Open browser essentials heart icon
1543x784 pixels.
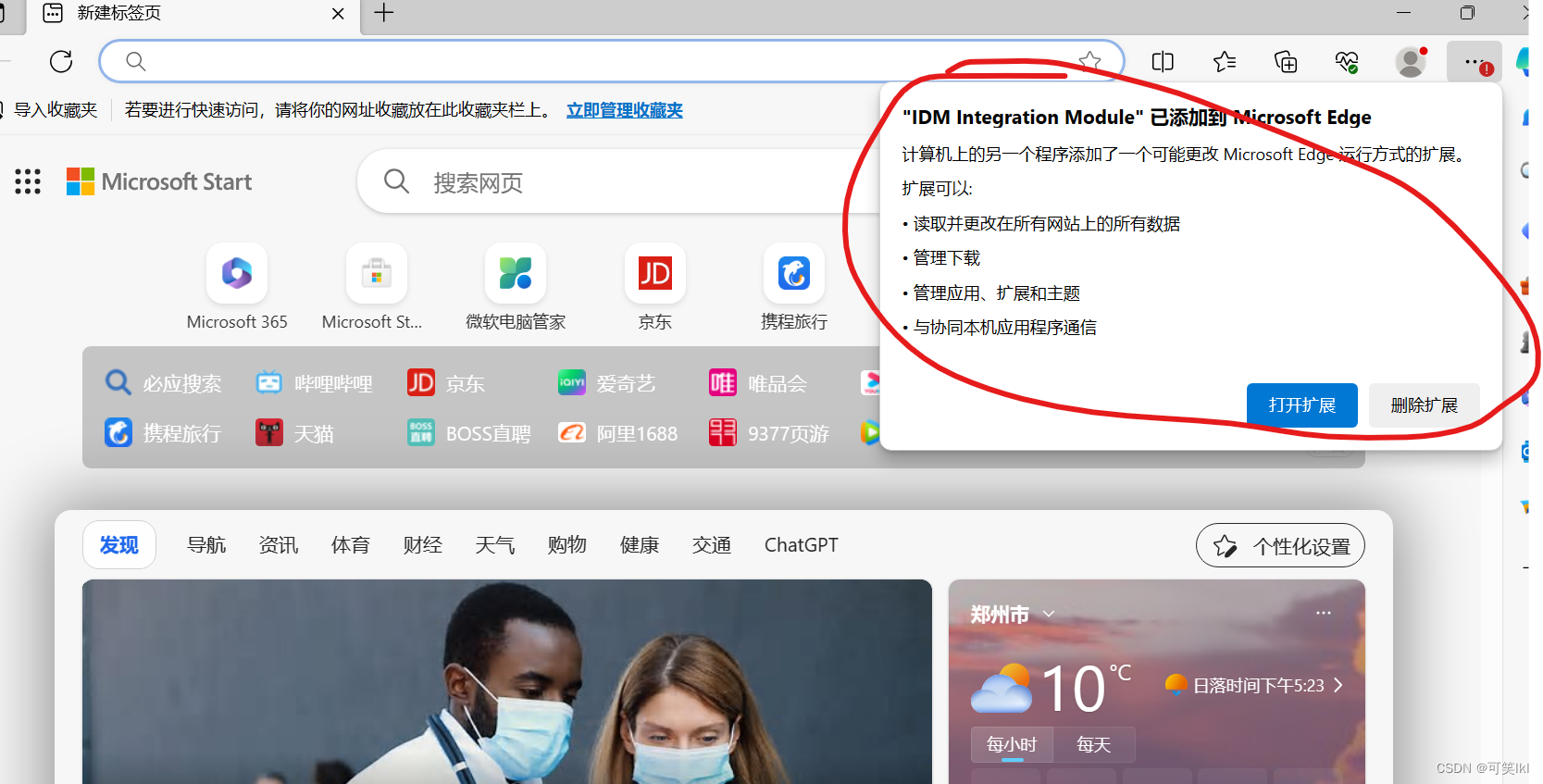coord(1347,61)
